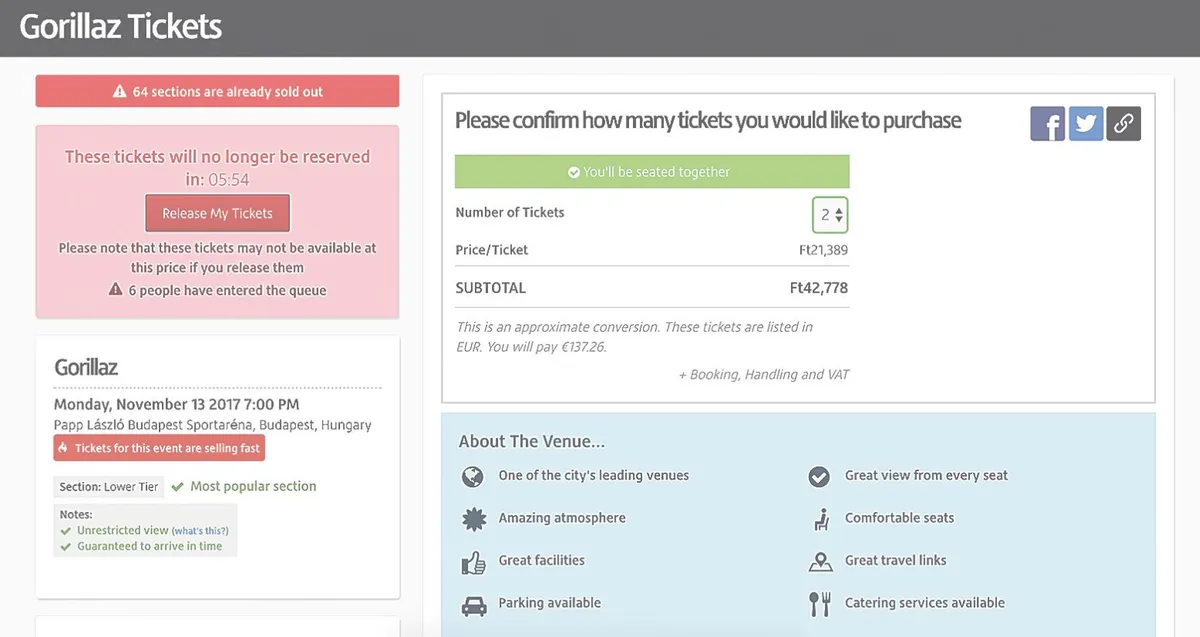Click the 64 sections sold out alert banner
The image size is (1200, 637).
217,91
